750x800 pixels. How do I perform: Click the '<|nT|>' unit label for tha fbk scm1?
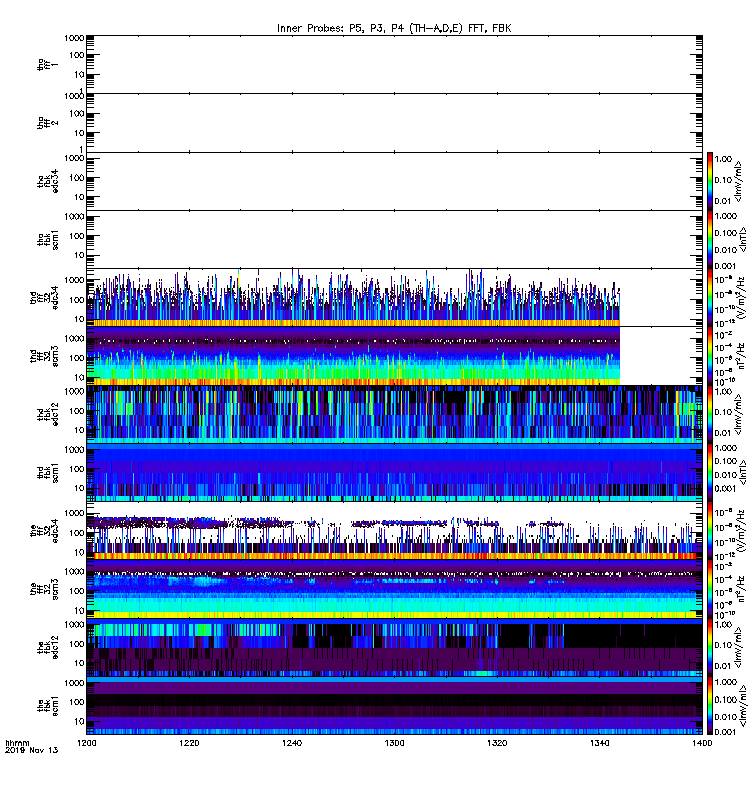tap(741, 239)
